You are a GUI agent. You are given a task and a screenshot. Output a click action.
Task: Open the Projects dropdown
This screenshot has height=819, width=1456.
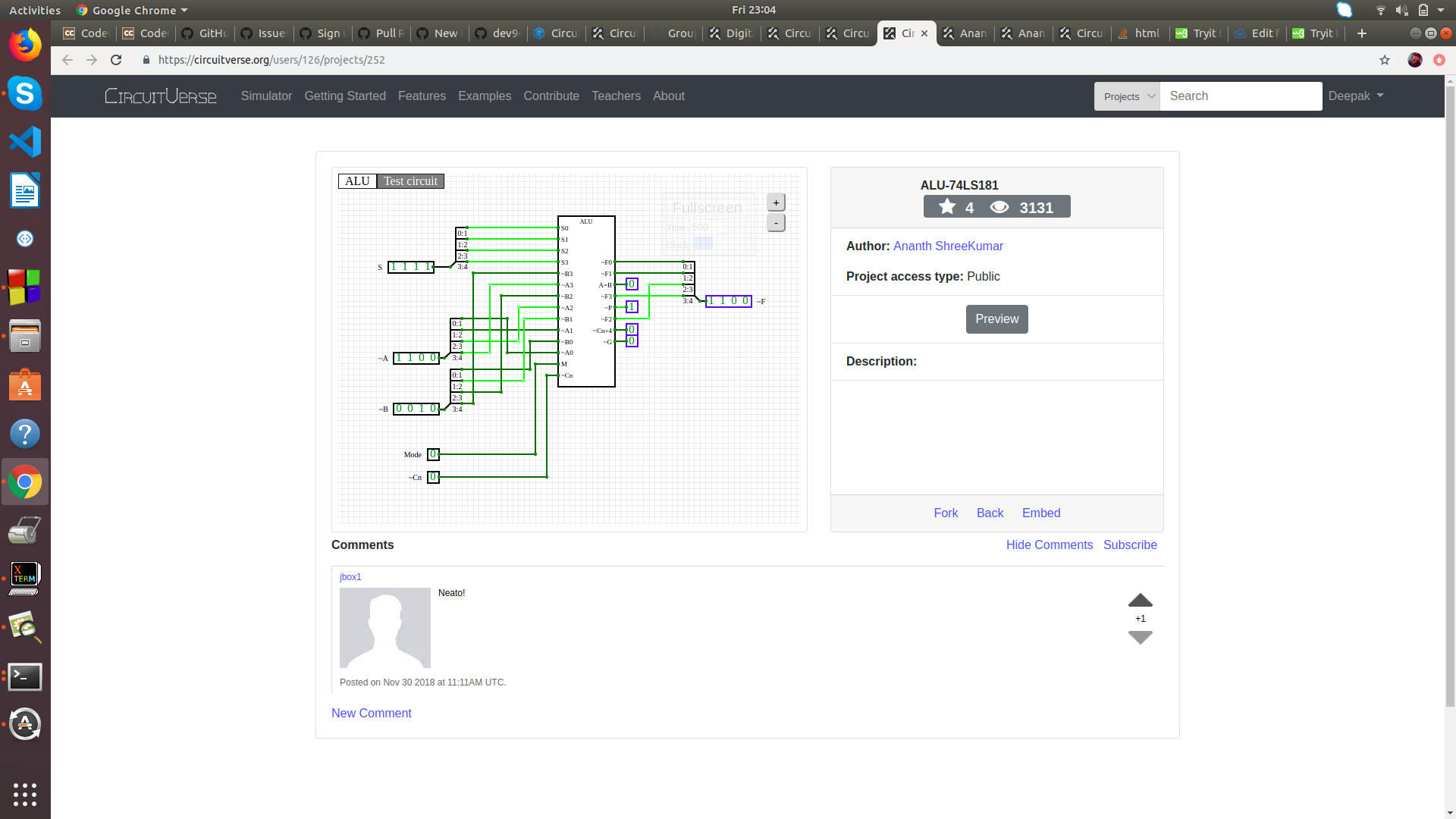(x=1127, y=96)
